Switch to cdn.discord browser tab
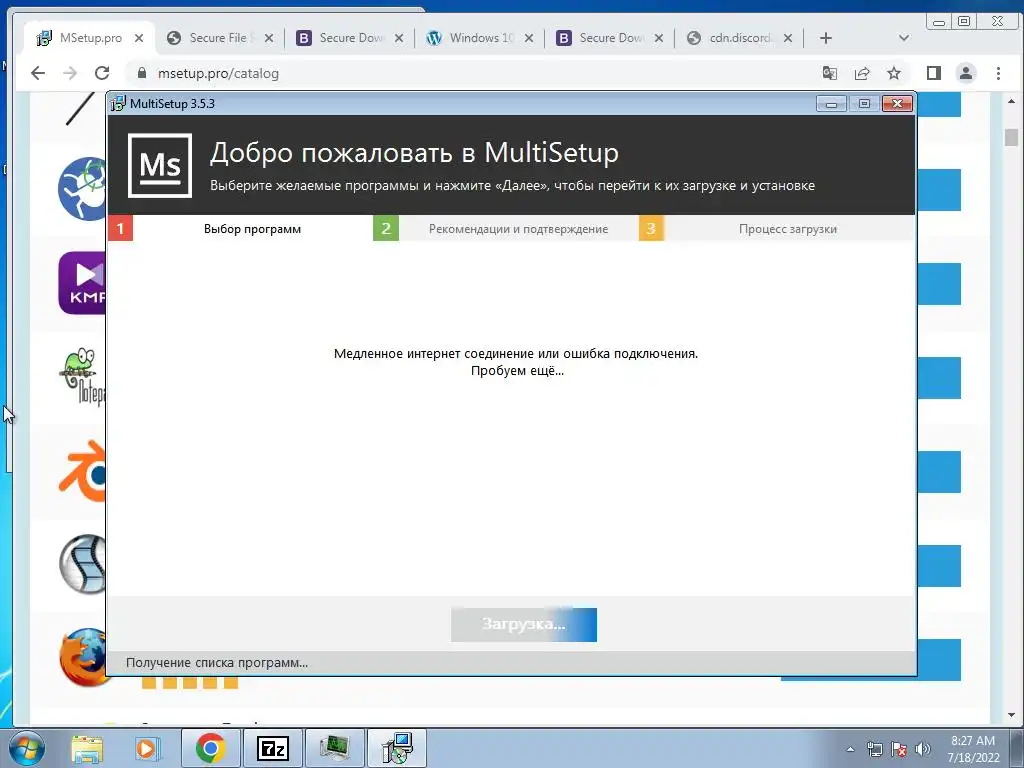The width and height of the screenshot is (1024, 768). point(739,38)
